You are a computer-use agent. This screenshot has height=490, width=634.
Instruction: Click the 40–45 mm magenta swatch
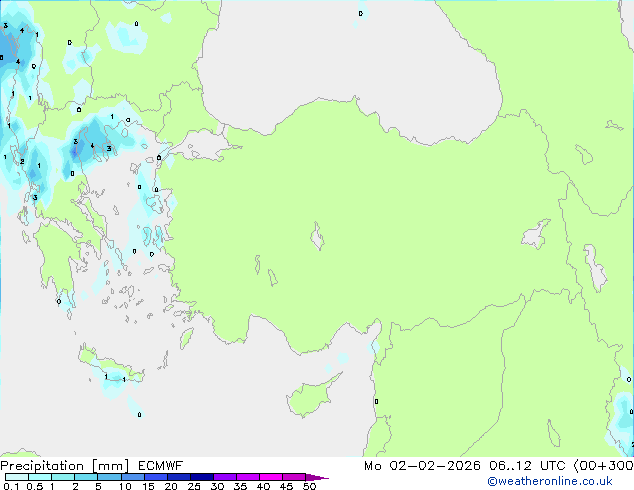click(271, 477)
